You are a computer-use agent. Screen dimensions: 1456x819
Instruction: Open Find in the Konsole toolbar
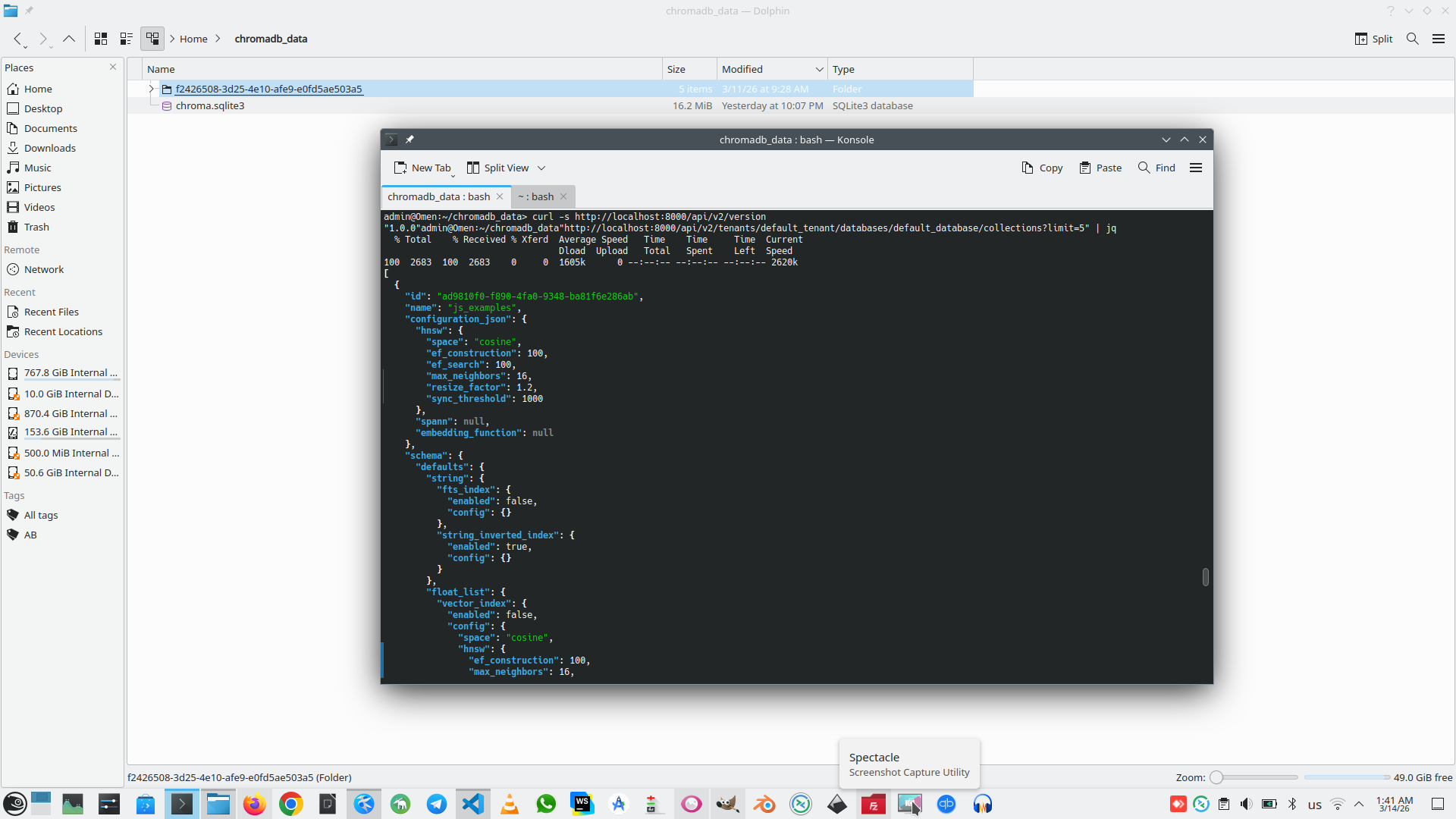(x=1156, y=168)
